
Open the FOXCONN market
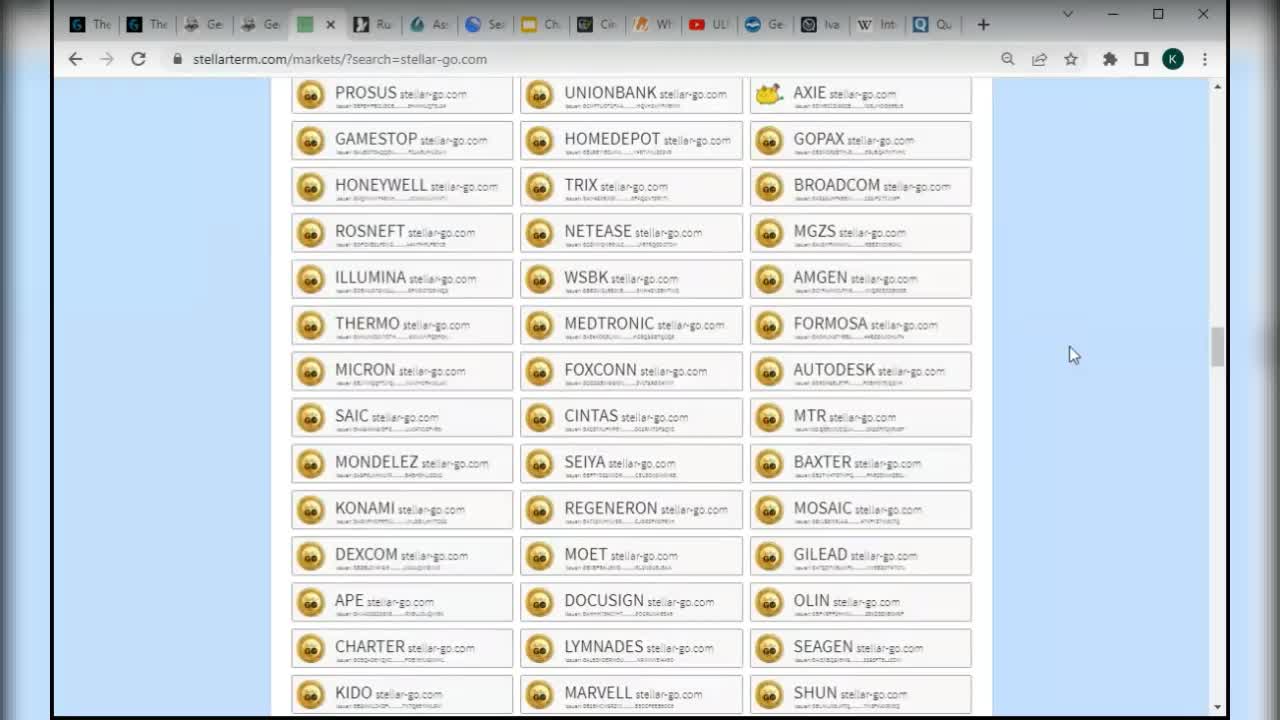(x=631, y=371)
